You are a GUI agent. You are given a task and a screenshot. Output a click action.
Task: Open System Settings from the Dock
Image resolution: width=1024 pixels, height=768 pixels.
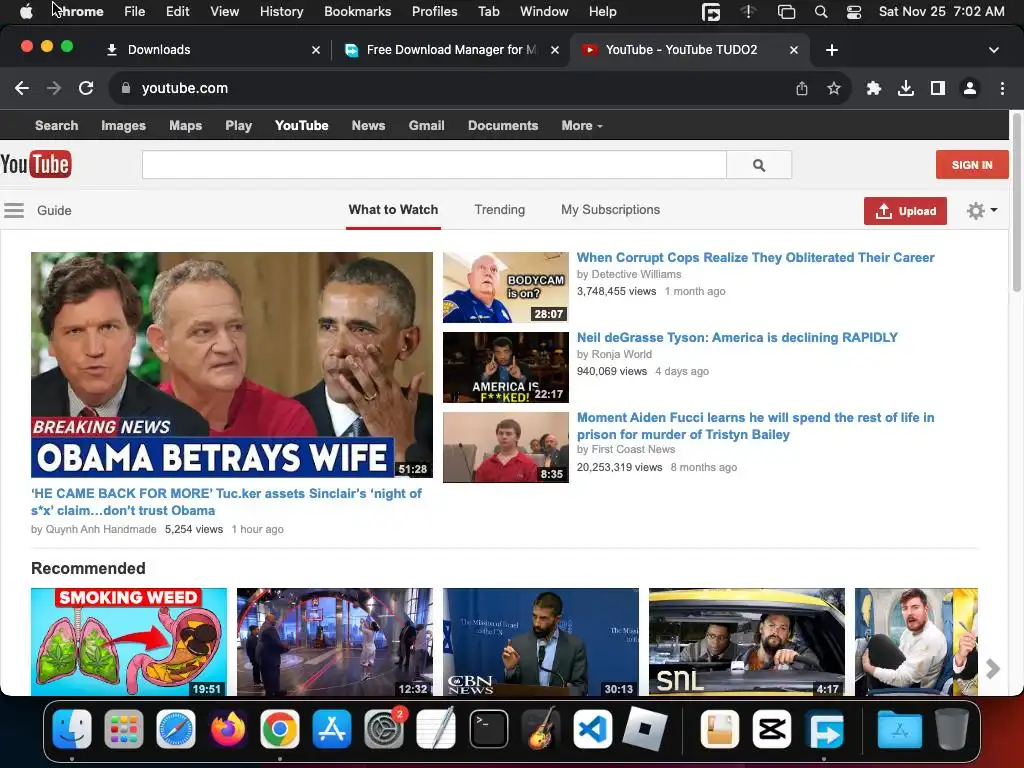(x=384, y=729)
